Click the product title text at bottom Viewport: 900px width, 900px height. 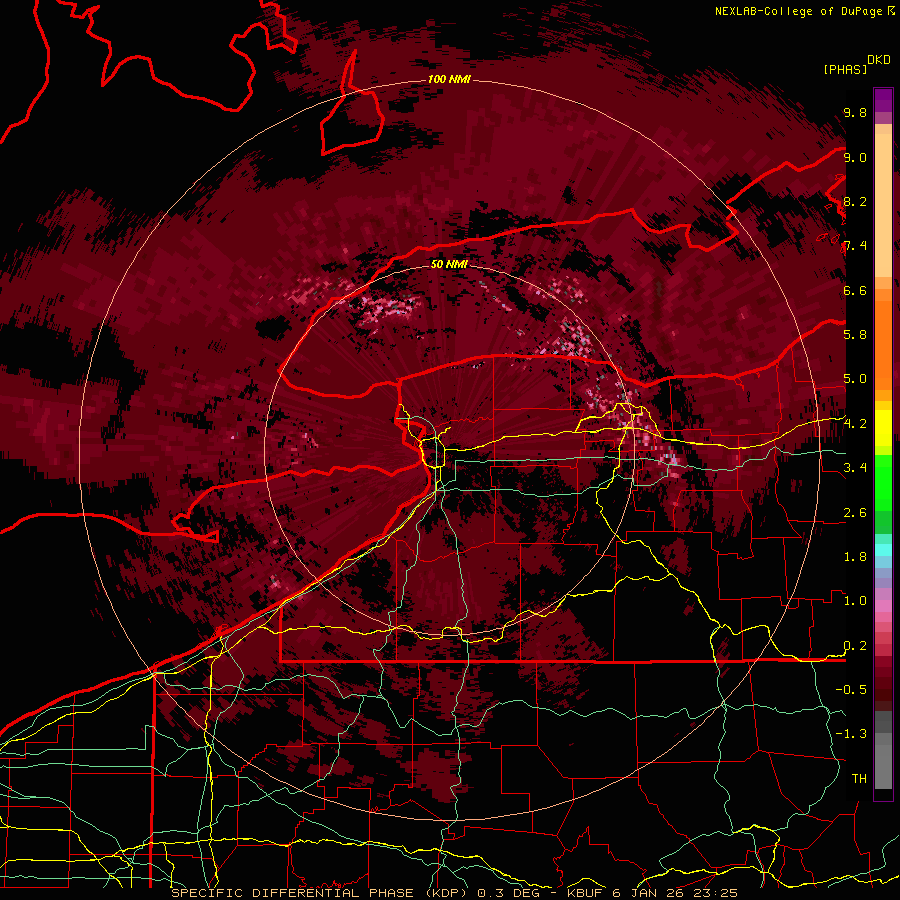point(455,893)
